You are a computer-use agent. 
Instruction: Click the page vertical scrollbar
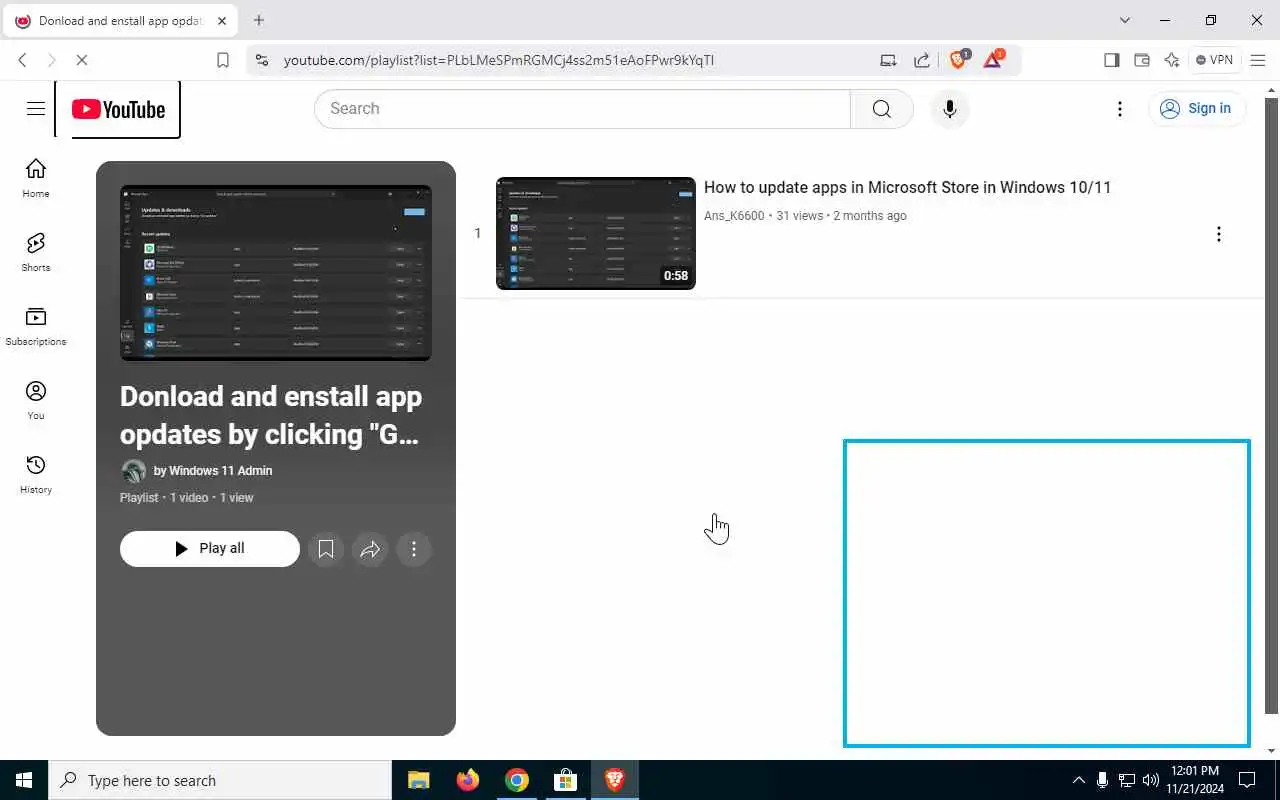(1272, 405)
